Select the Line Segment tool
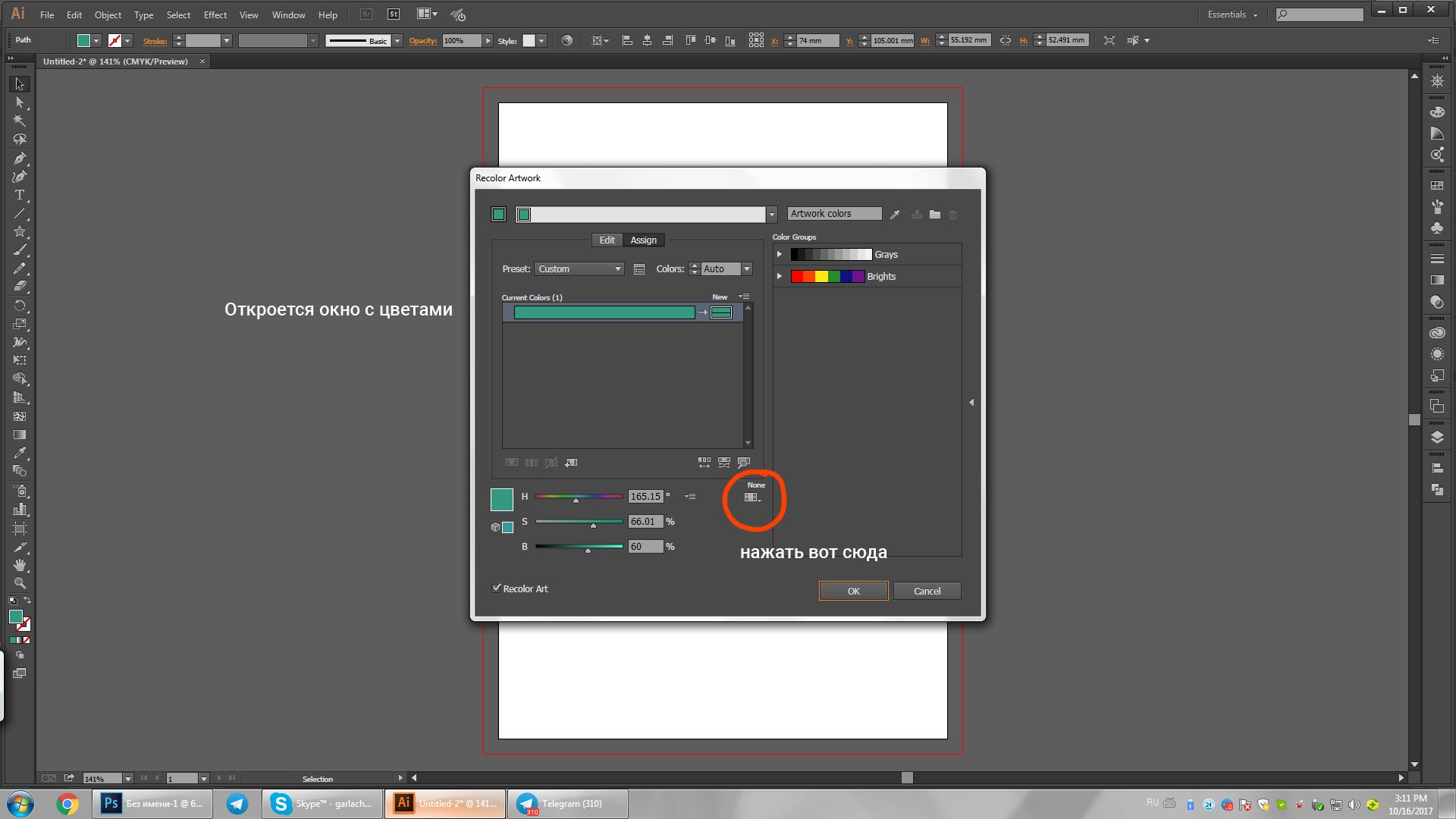This screenshot has height=819, width=1456. (x=20, y=213)
